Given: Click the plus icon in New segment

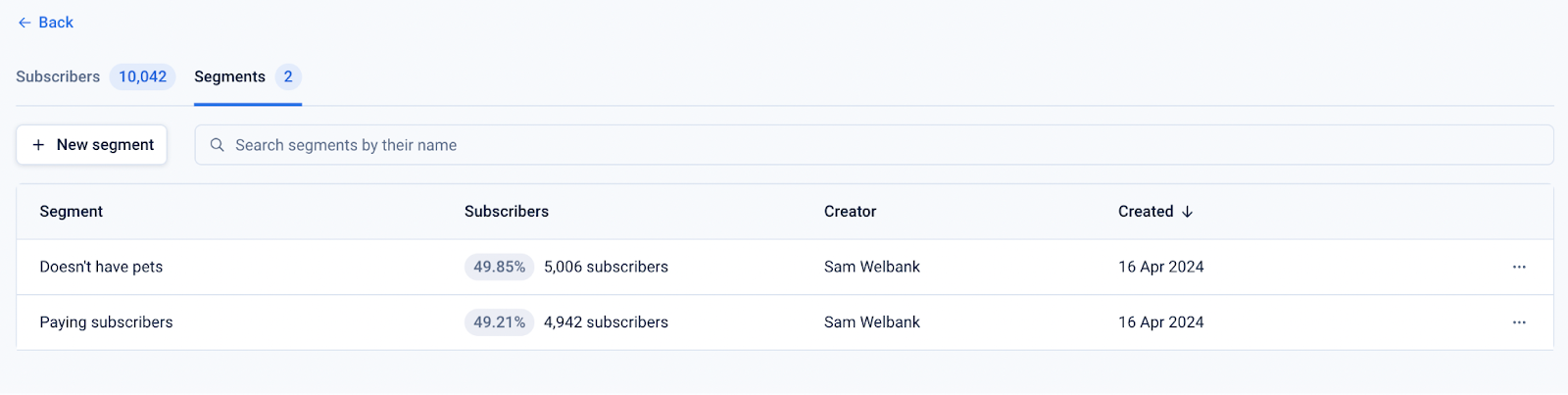Looking at the screenshot, I should pyautogui.click(x=38, y=145).
